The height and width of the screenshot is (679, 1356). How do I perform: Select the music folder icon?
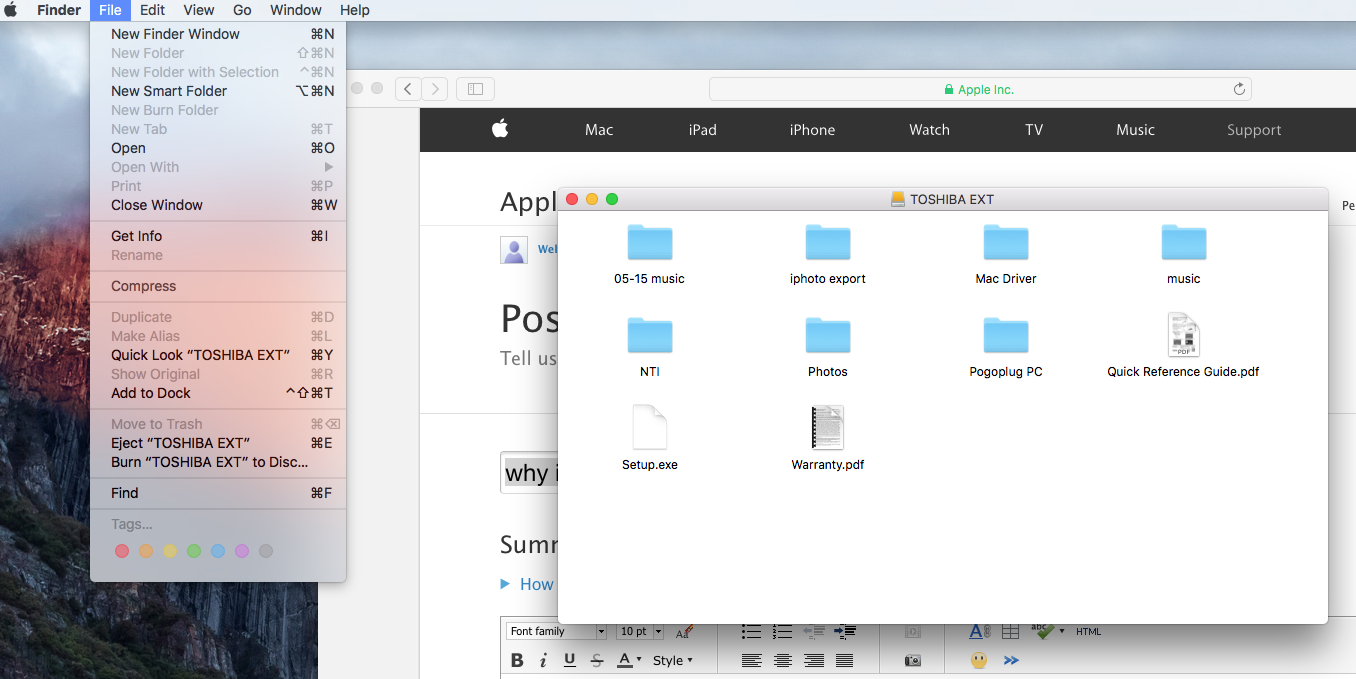(x=1184, y=243)
